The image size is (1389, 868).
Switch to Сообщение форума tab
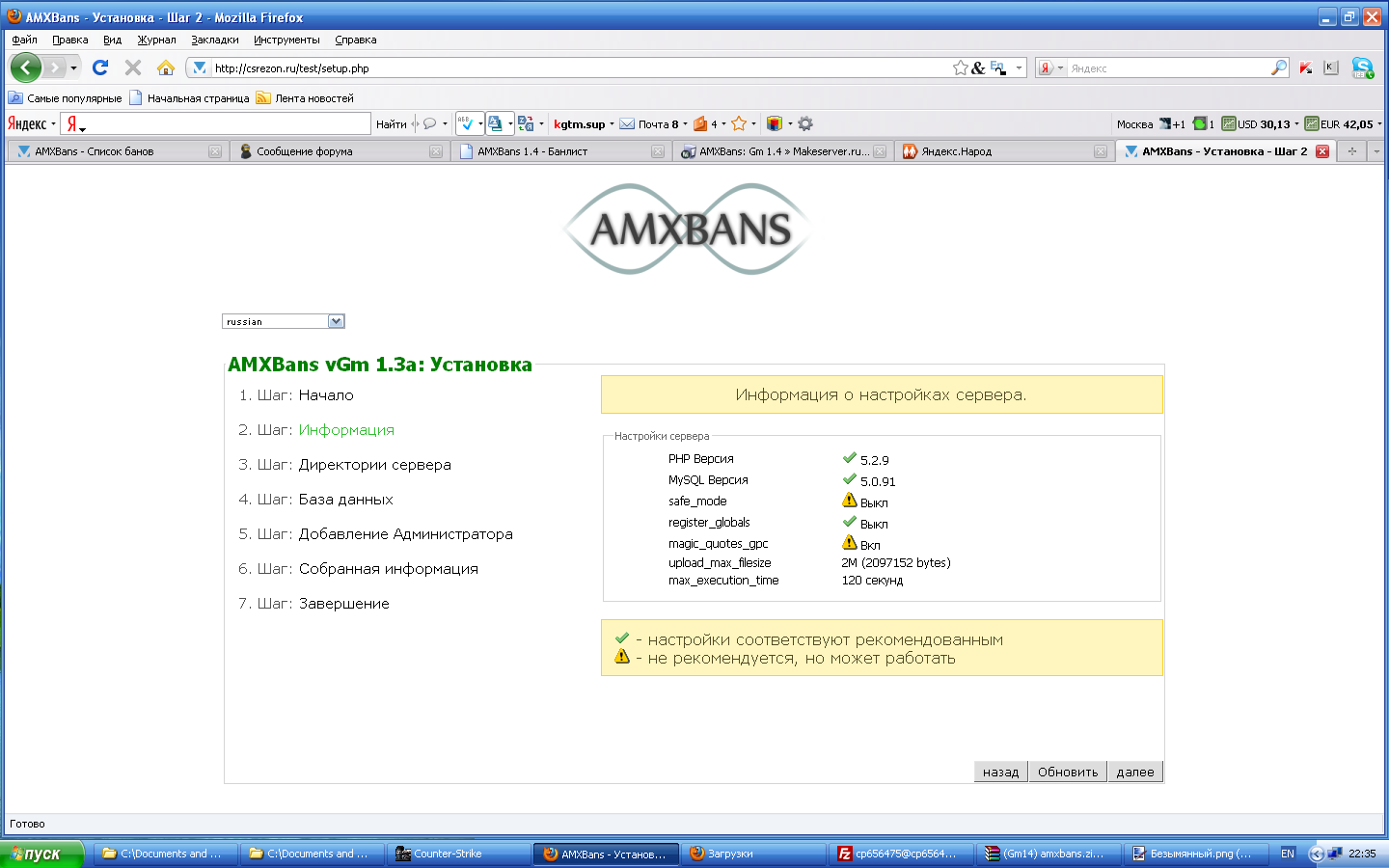340,151
